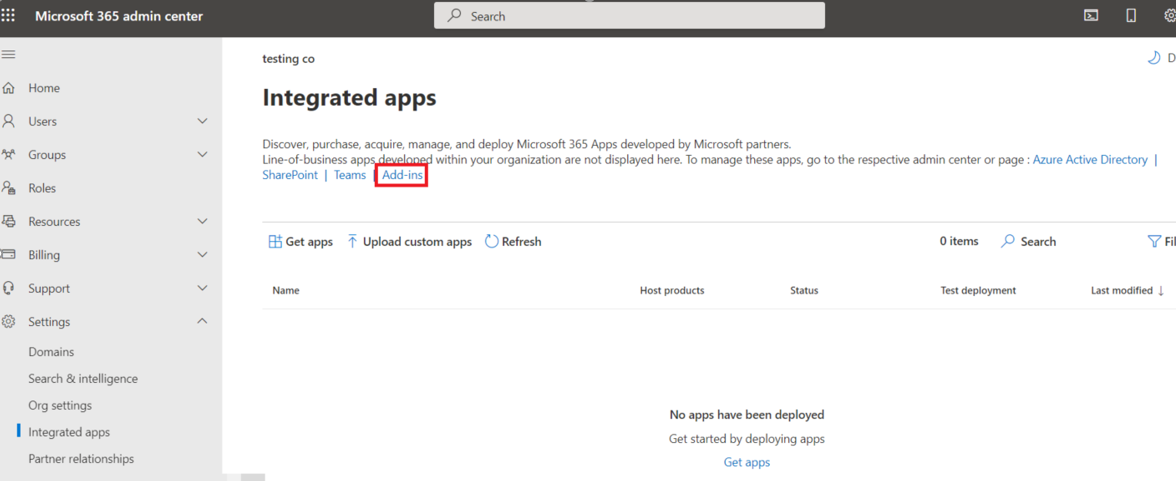Click the Refresh circular arrow icon

[x=491, y=242]
